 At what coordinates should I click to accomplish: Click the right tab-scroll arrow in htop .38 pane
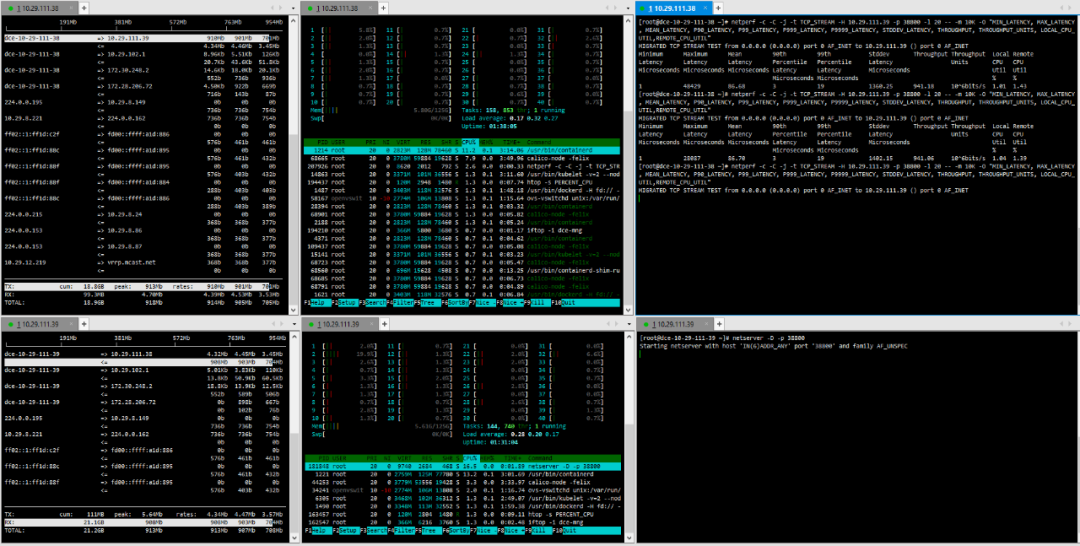click(x=614, y=8)
